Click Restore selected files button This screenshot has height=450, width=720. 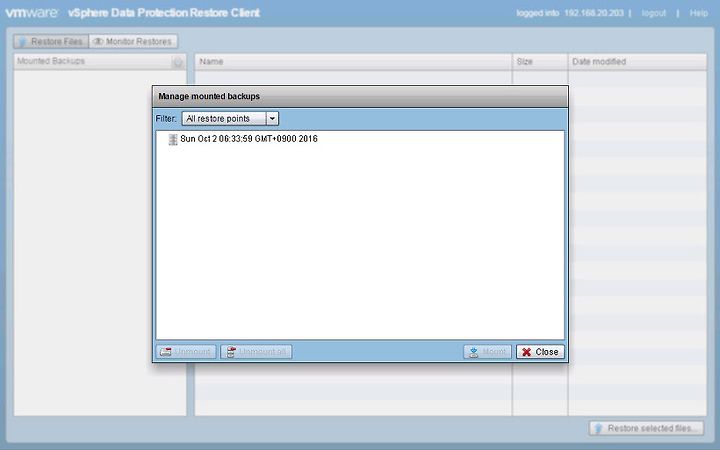pyautogui.click(x=646, y=428)
